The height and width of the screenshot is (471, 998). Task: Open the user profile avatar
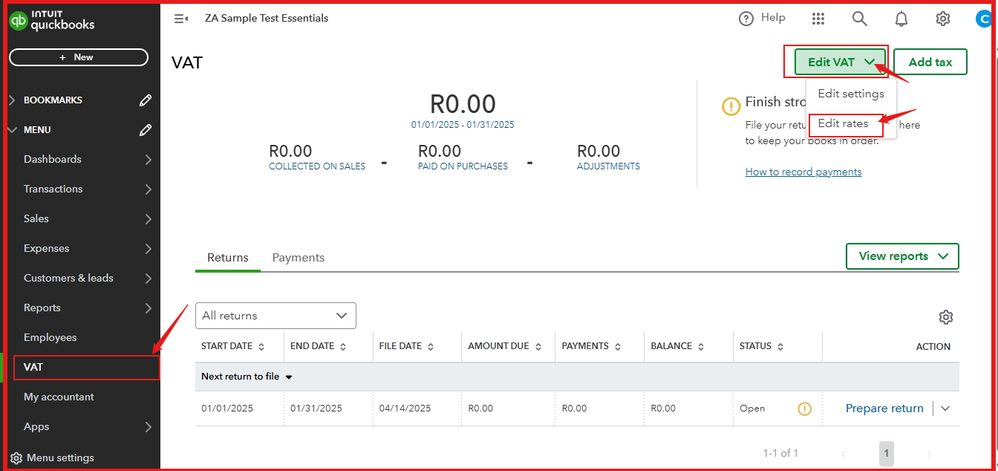[985, 19]
